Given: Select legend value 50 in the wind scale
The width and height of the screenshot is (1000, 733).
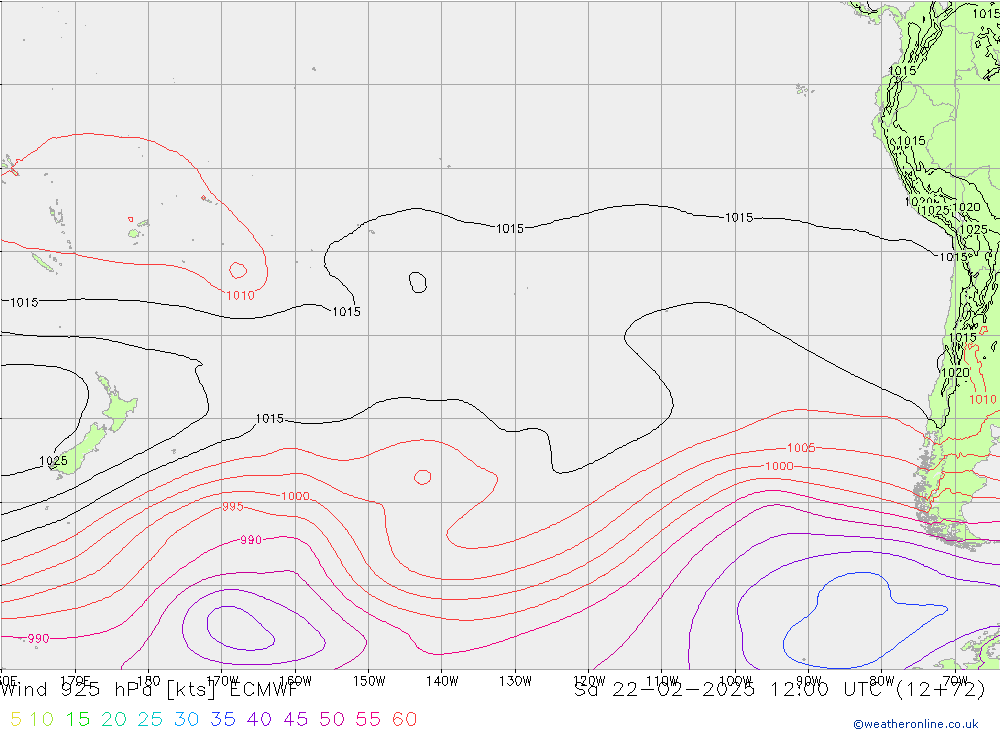Looking at the screenshot, I should [x=332, y=720].
